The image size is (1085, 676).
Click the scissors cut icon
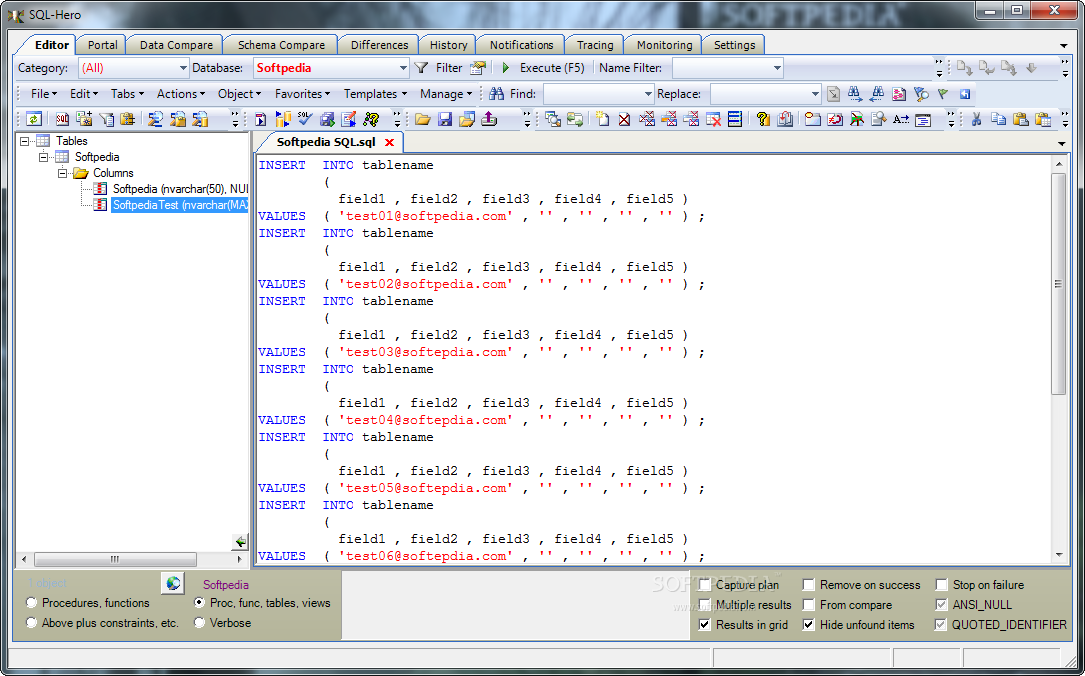point(976,119)
